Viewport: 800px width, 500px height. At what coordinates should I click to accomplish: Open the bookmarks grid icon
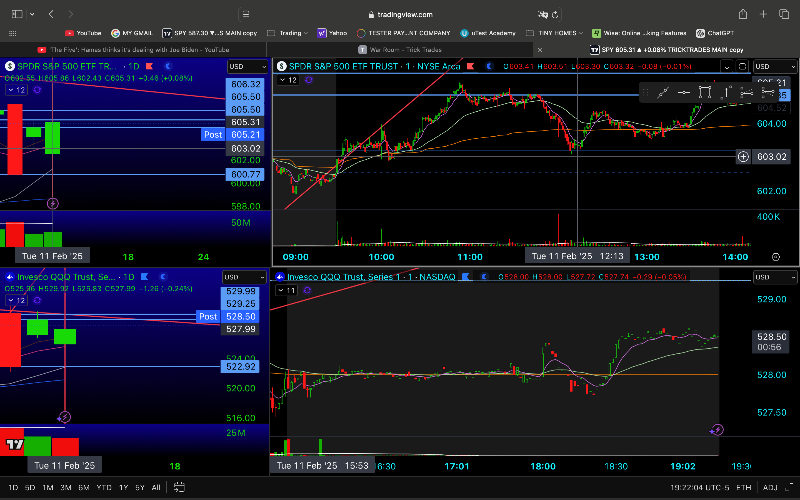(x=13, y=33)
